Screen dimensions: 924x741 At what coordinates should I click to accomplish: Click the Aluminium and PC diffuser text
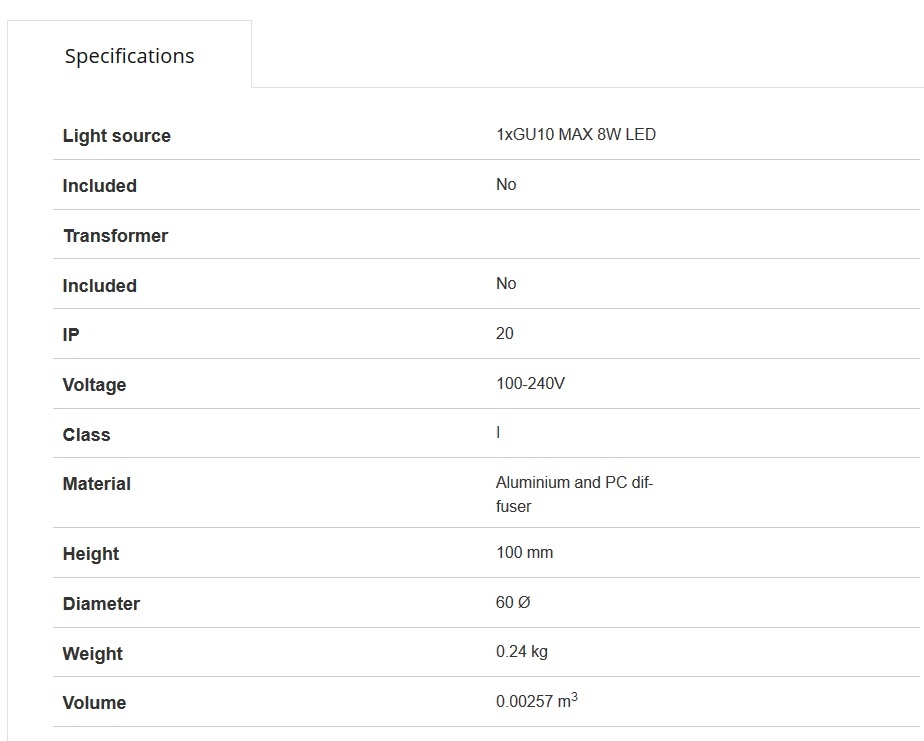(x=575, y=494)
